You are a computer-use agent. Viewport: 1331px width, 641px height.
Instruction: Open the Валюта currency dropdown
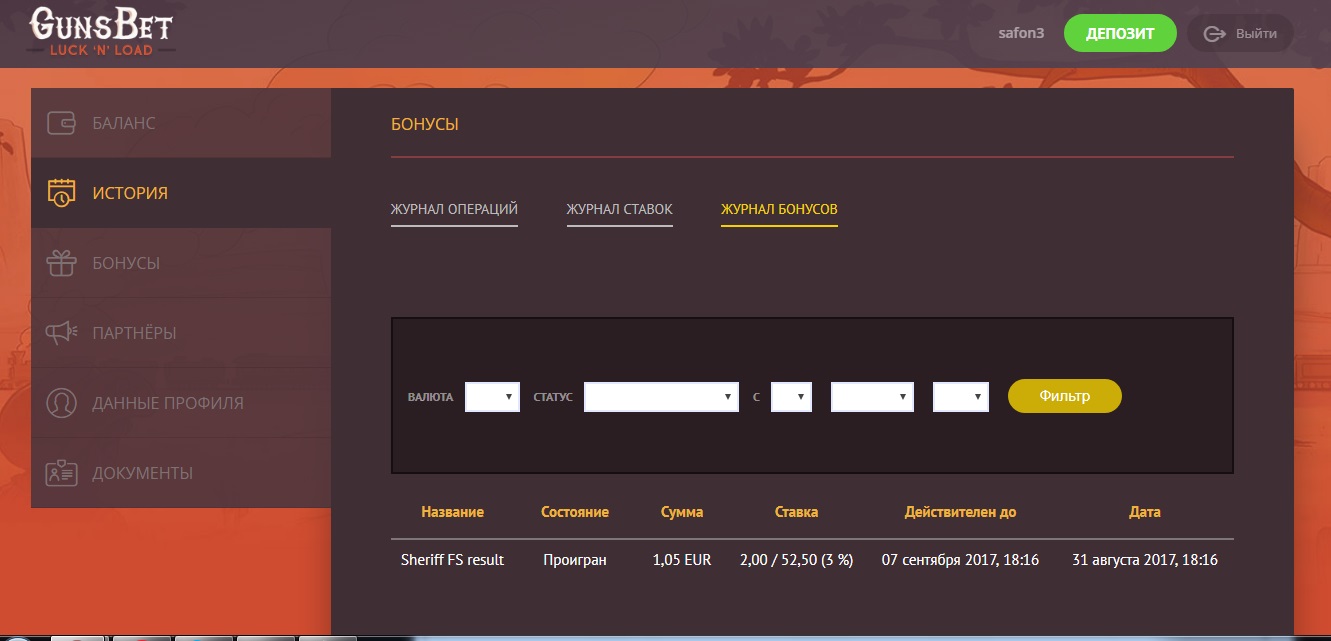point(492,397)
